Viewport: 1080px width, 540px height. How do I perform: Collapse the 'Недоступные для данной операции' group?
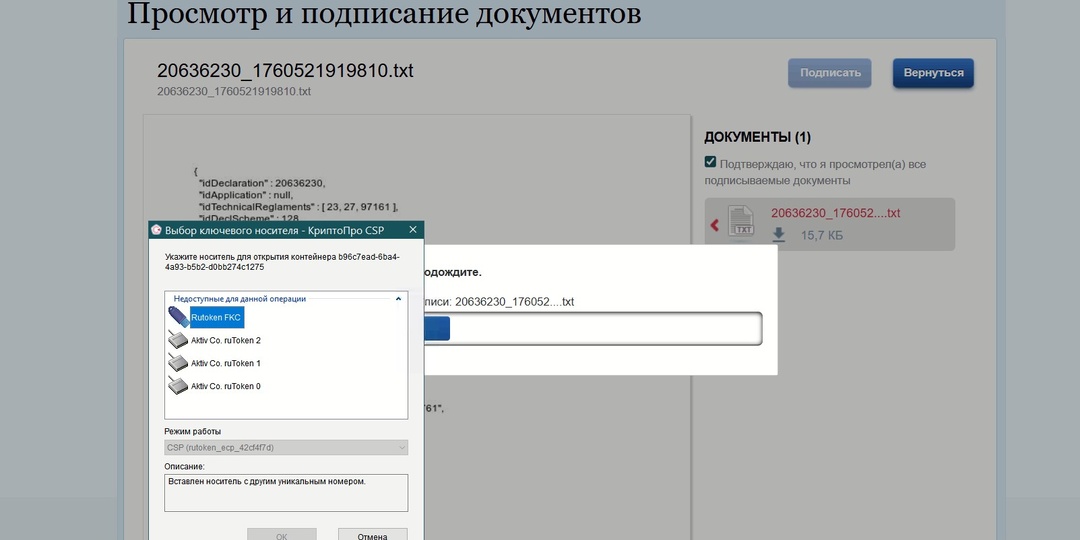pyautogui.click(x=398, y=299)
